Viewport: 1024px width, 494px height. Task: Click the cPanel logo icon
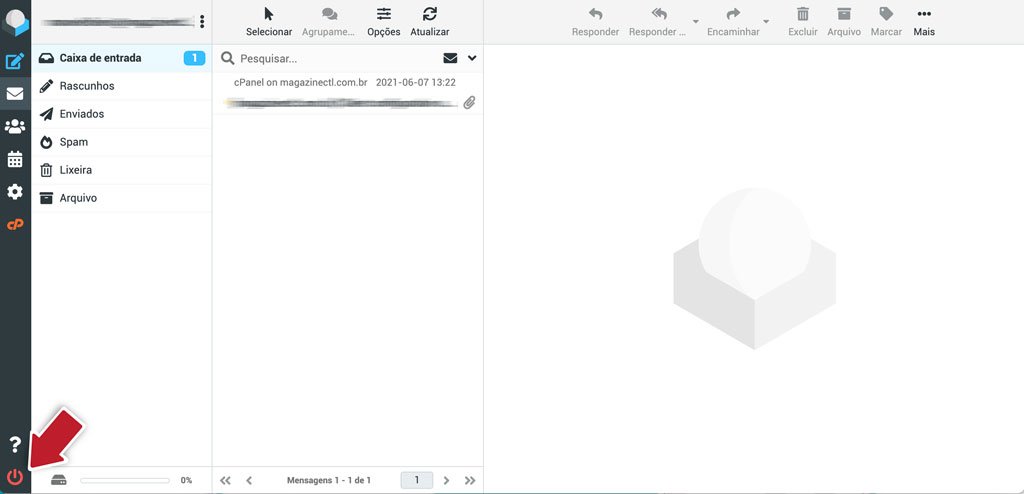(x=15, y=224)
